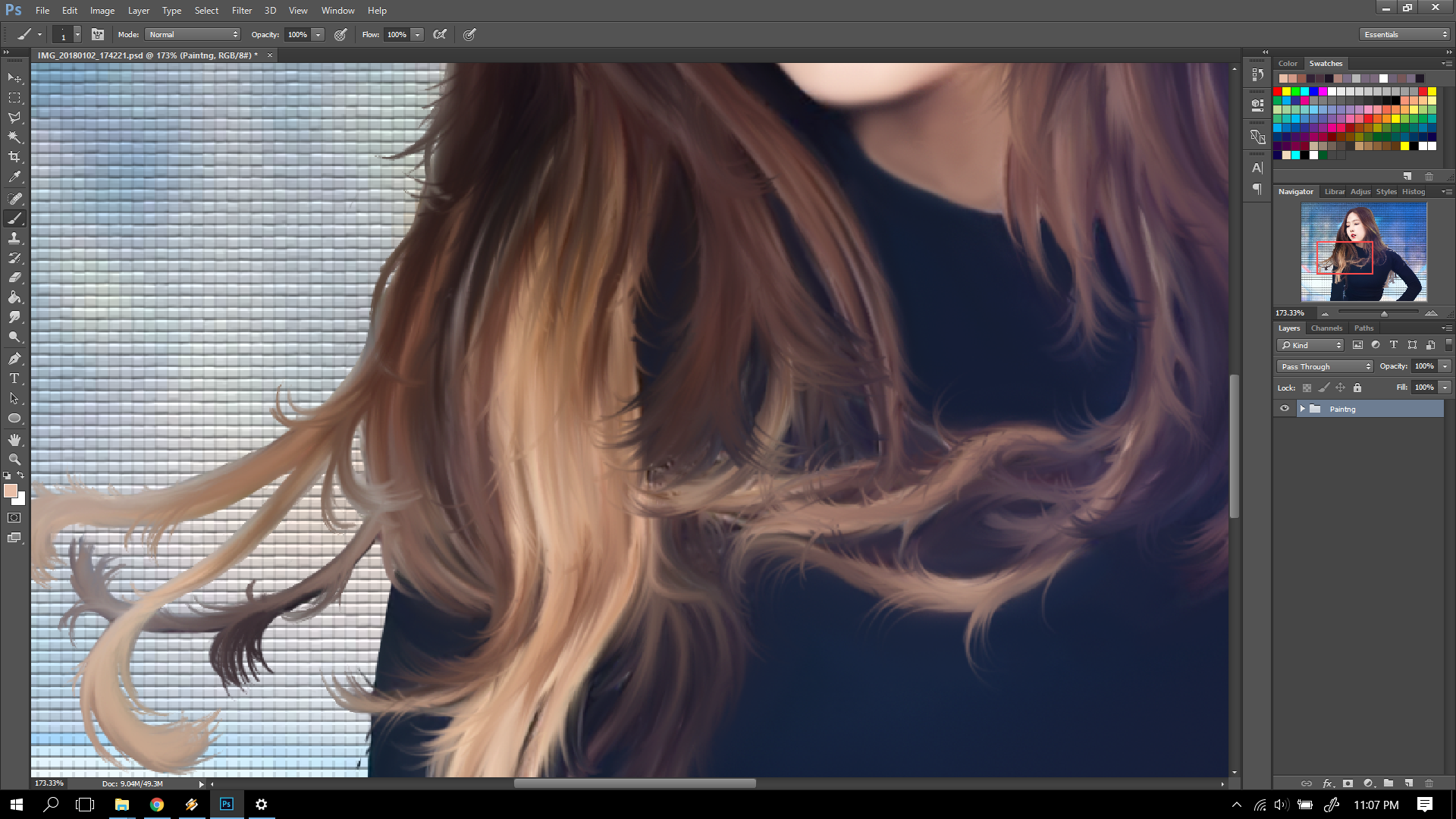Open the Filter menu

click(241, 11)
